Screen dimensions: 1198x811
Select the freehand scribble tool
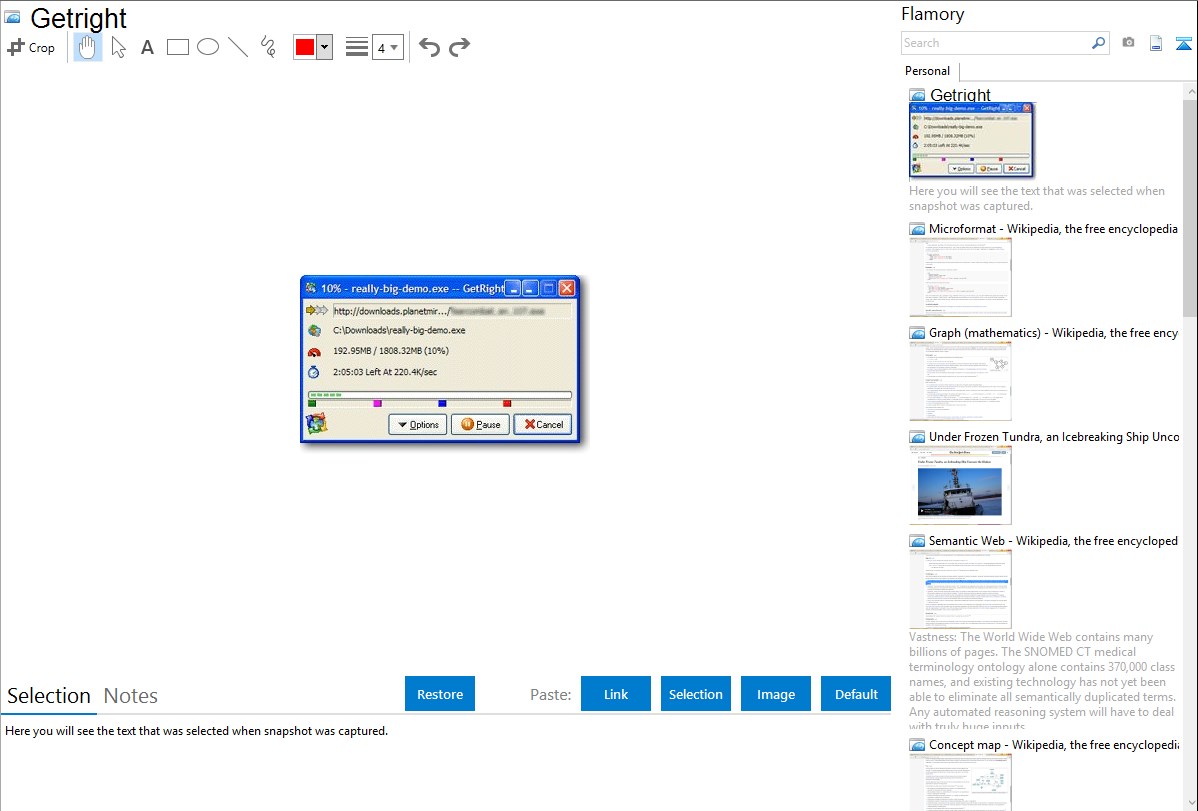pyautogui.click(x=268, y=47)
